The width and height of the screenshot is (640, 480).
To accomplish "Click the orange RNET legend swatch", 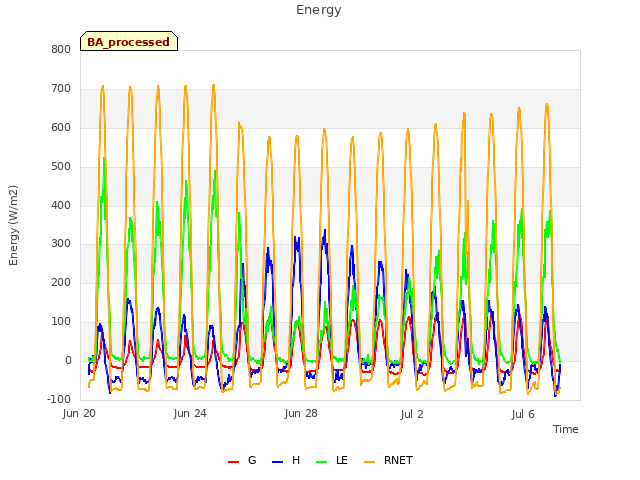I will 369,462.
